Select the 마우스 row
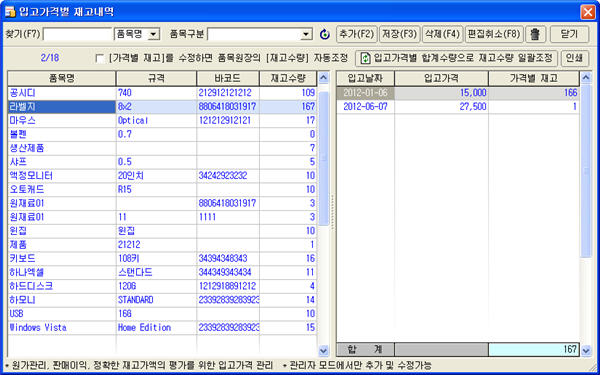This screenshot has width=600, height=375. pyautogui.click(x=162, y=121)
